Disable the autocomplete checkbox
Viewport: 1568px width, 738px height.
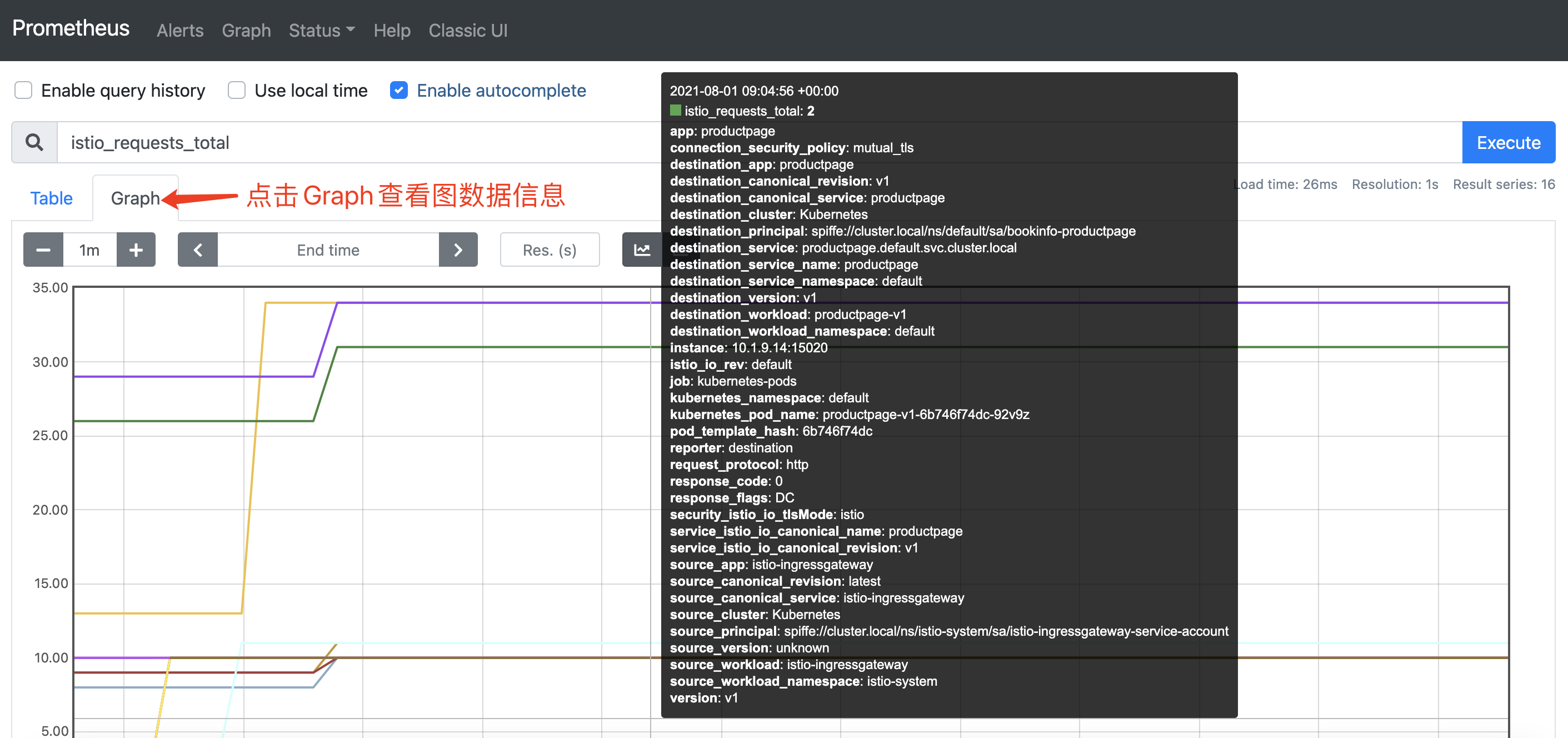[399, 90]
